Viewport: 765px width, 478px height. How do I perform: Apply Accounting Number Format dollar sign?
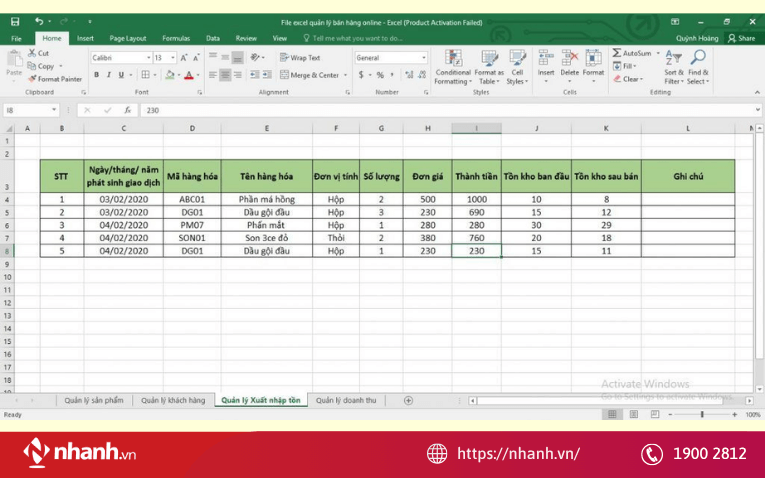(x=361, y=75)
